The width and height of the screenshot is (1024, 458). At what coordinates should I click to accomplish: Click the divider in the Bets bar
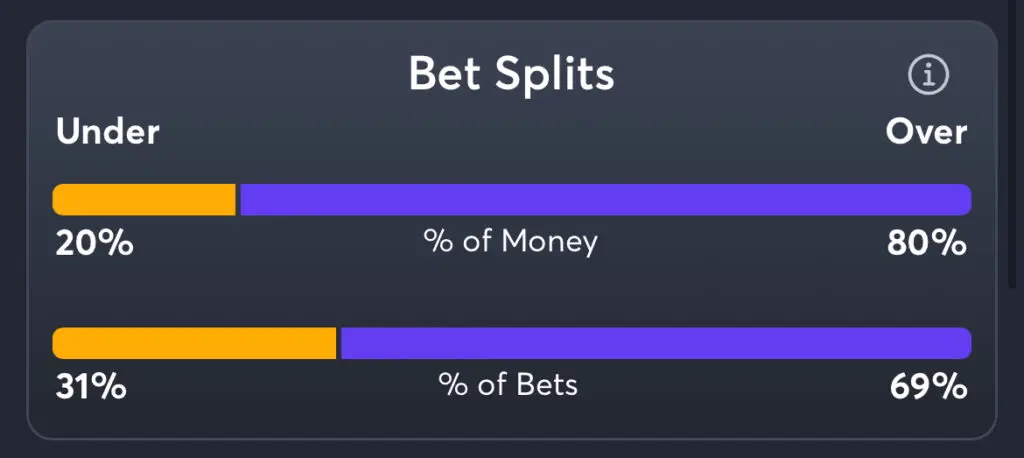click(339, 343)
